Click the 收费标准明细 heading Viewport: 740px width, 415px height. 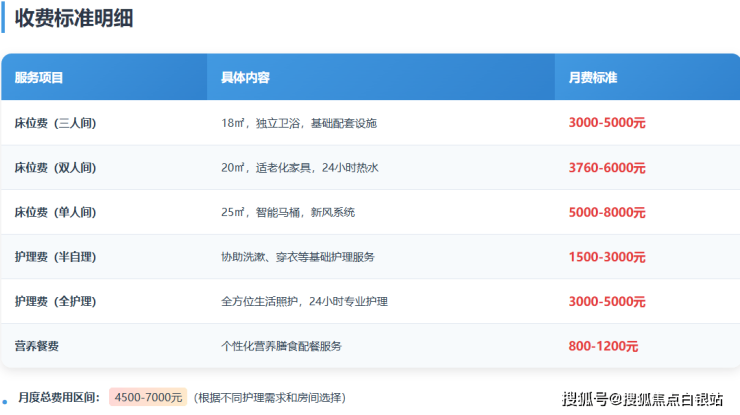74,18
